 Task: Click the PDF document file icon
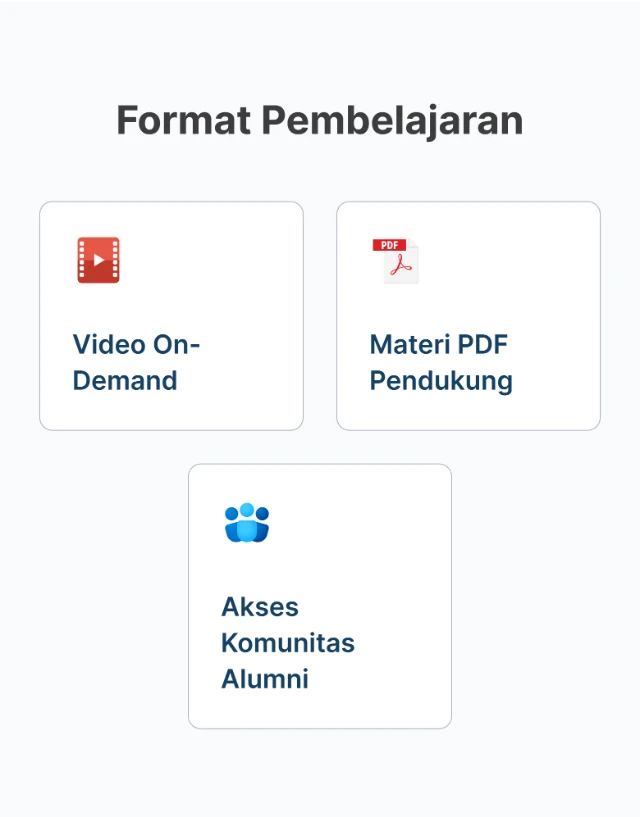pos(396,261)
